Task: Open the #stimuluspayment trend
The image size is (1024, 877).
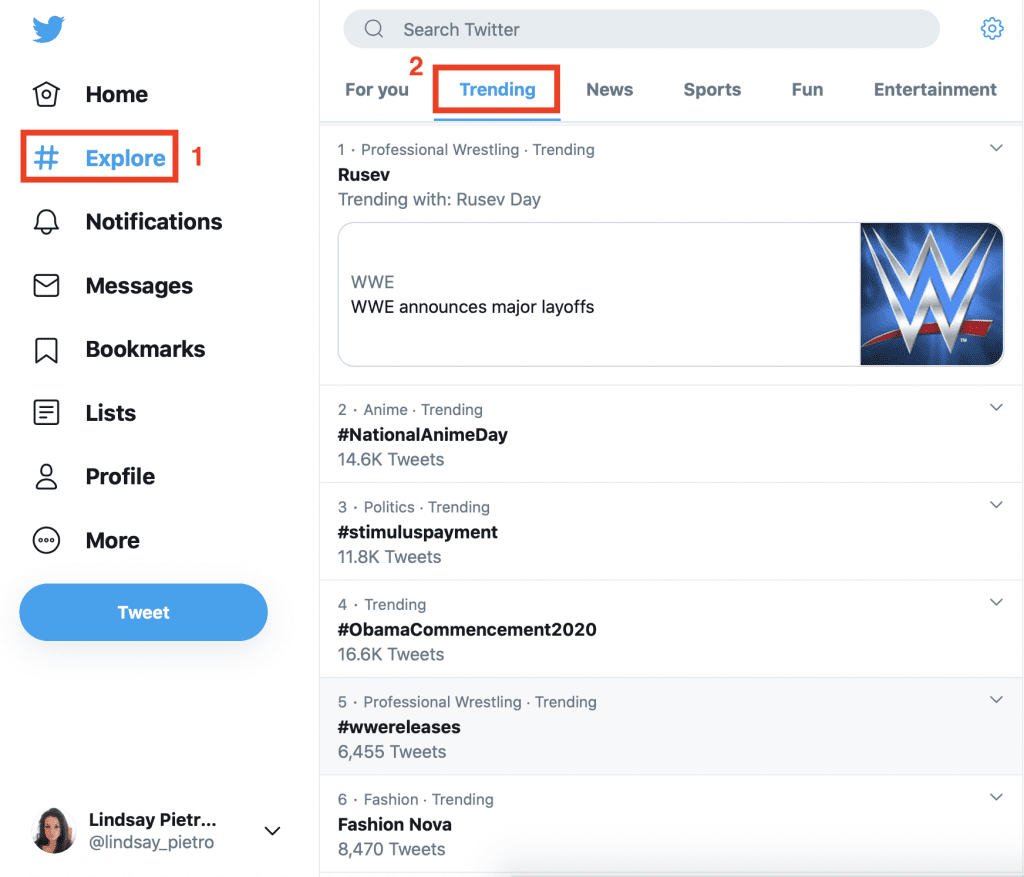Action: (x=417, y=532)
